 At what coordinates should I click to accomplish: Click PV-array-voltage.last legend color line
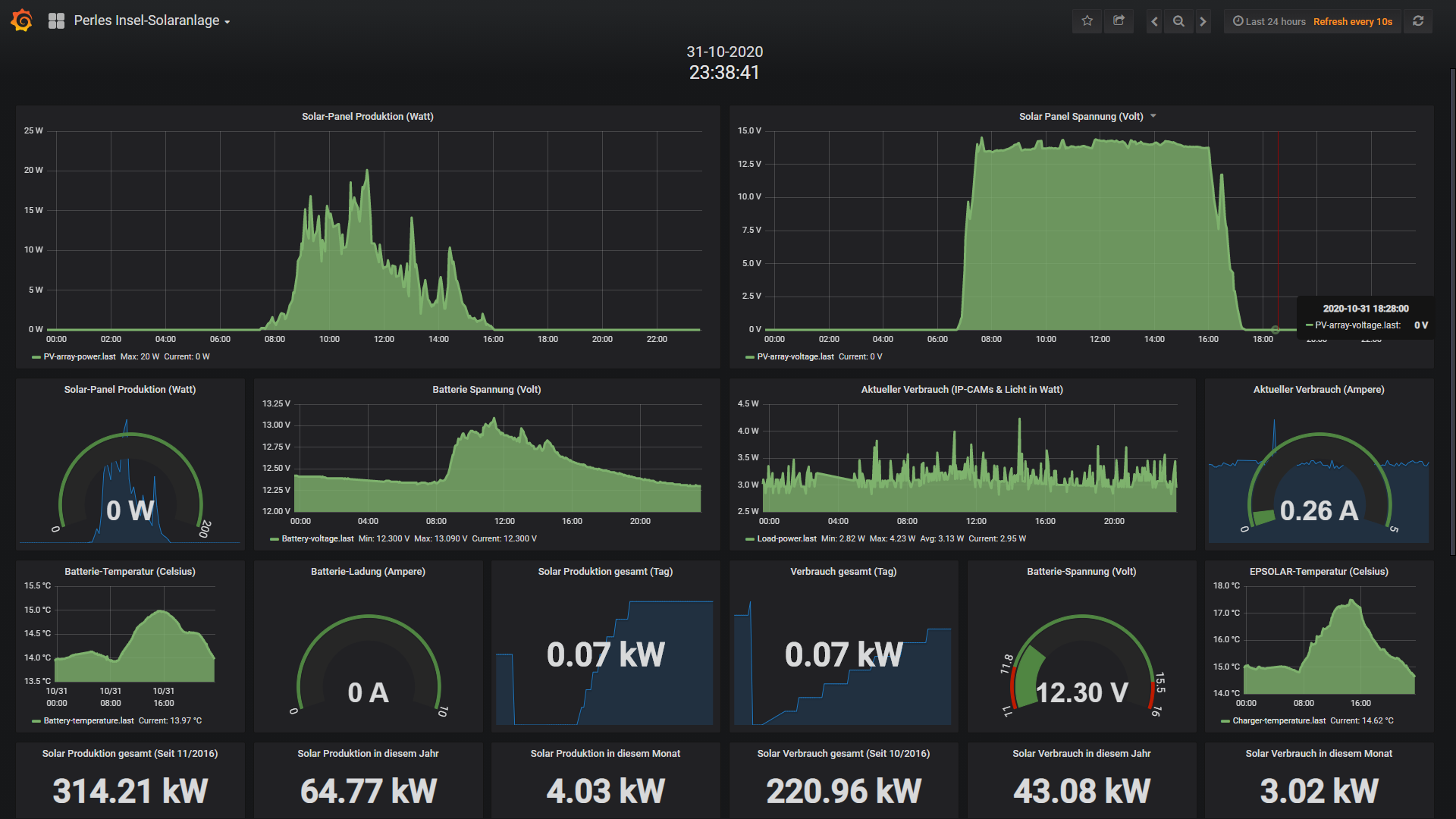tap(749, 356)
